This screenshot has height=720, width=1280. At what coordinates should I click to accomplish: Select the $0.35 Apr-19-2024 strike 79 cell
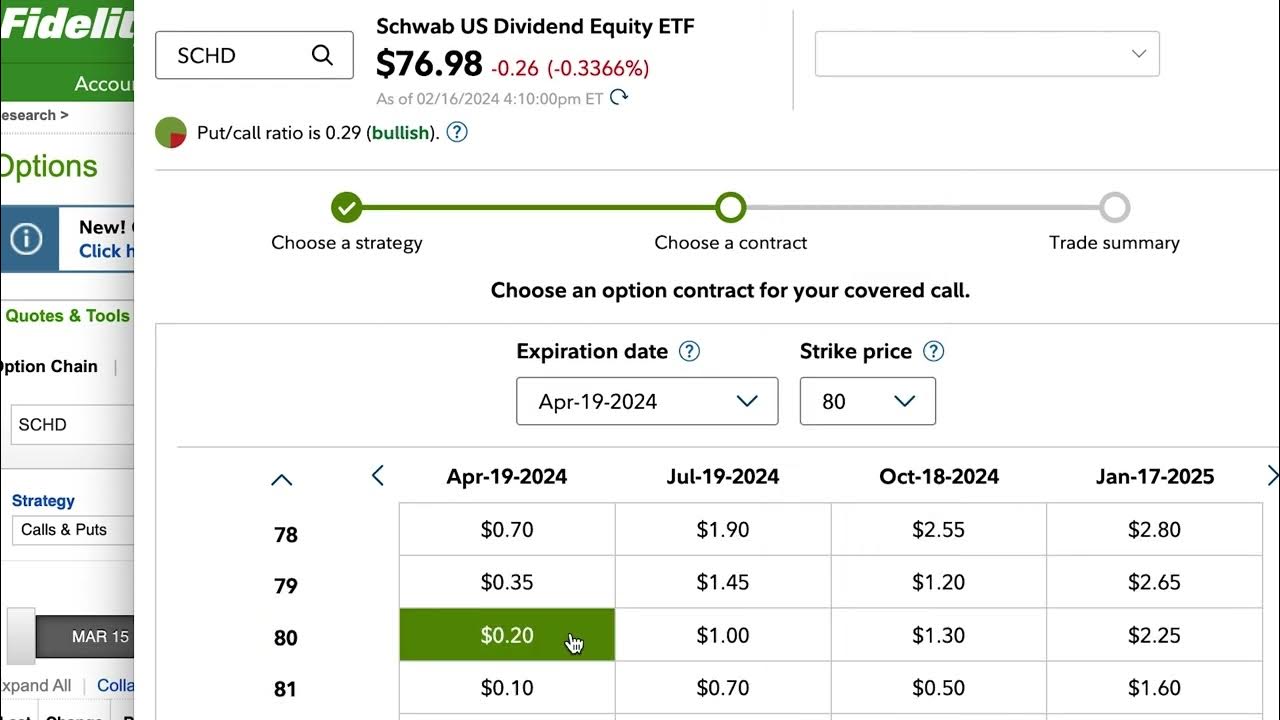click(x=507, y=582)
